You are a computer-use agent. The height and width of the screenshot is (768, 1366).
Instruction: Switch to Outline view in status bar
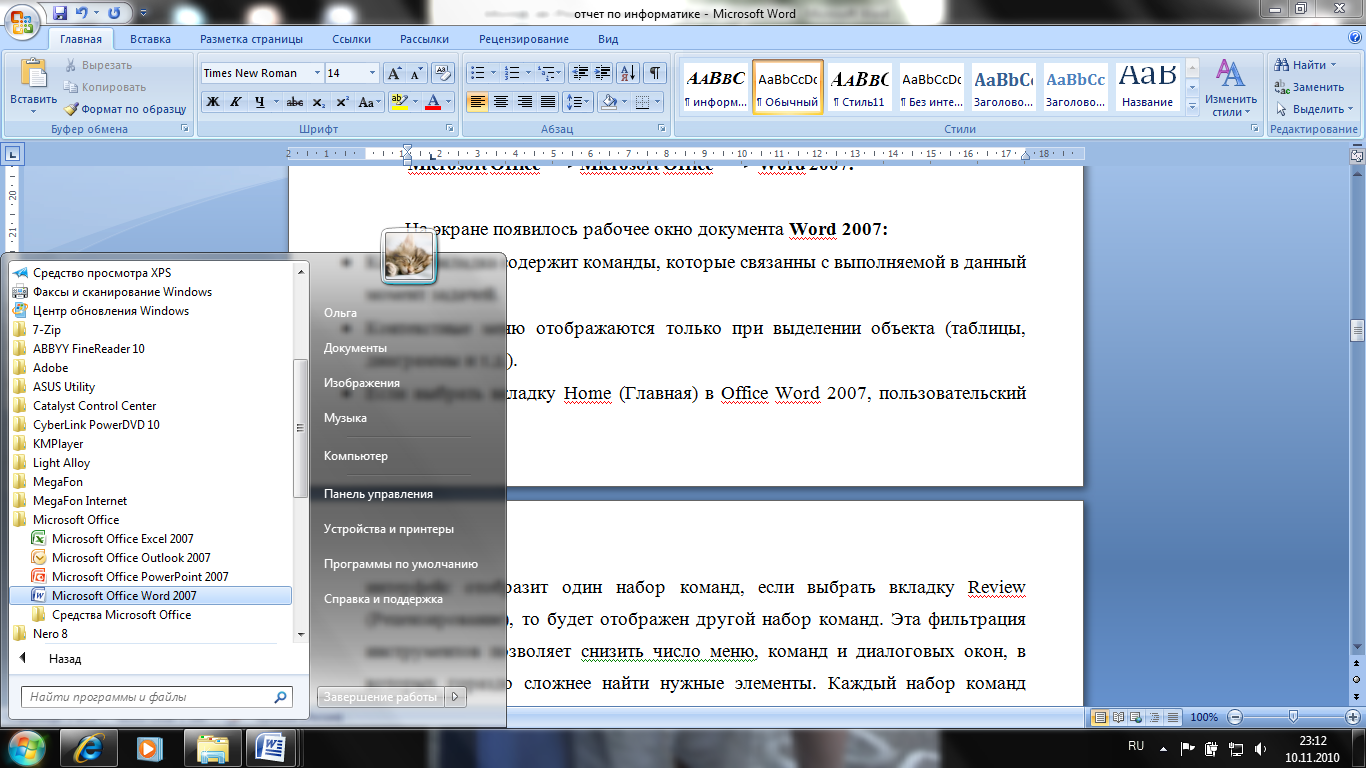[x=1152, y=717]
